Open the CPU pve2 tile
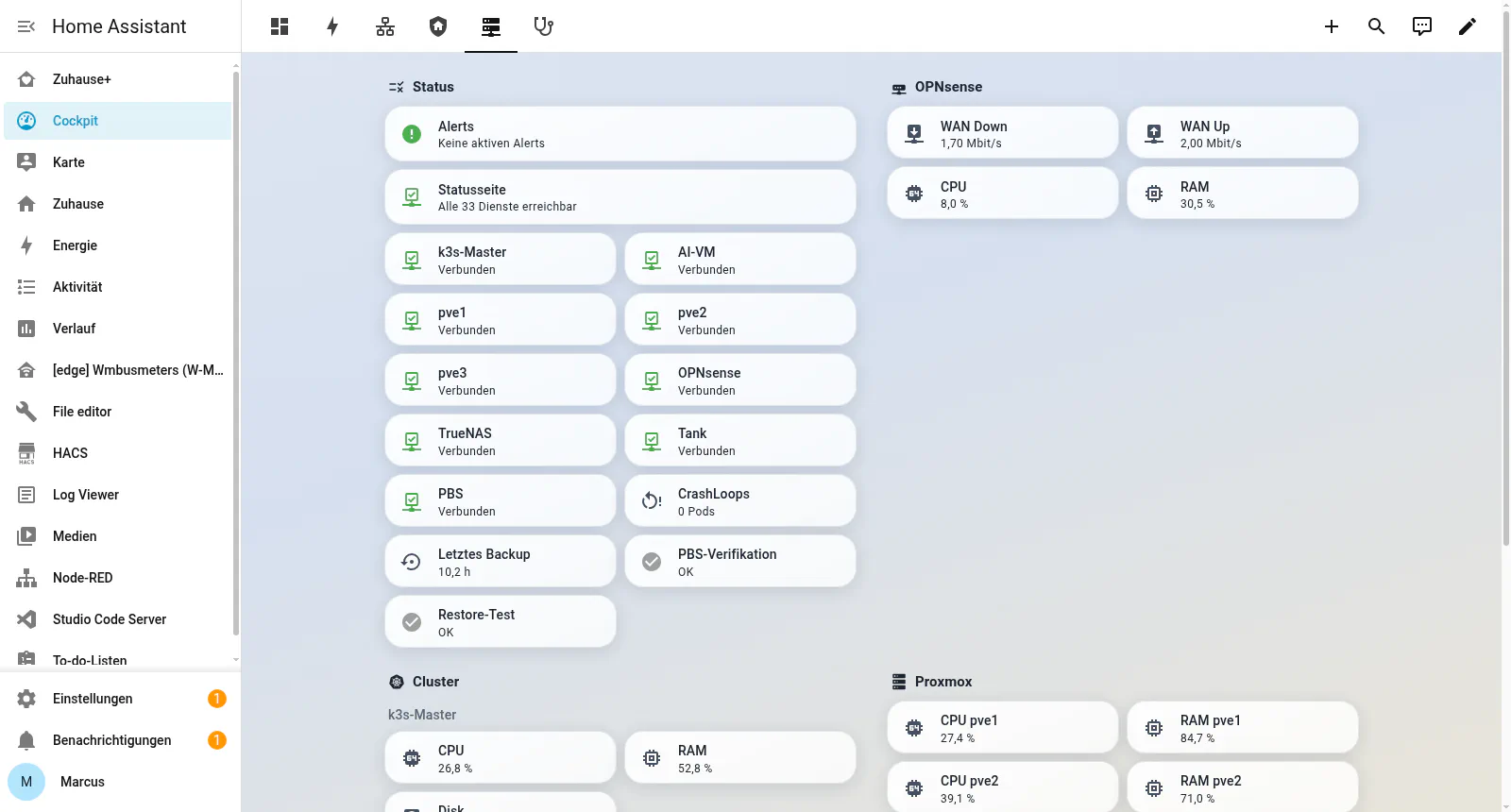 coord(1003,787)
